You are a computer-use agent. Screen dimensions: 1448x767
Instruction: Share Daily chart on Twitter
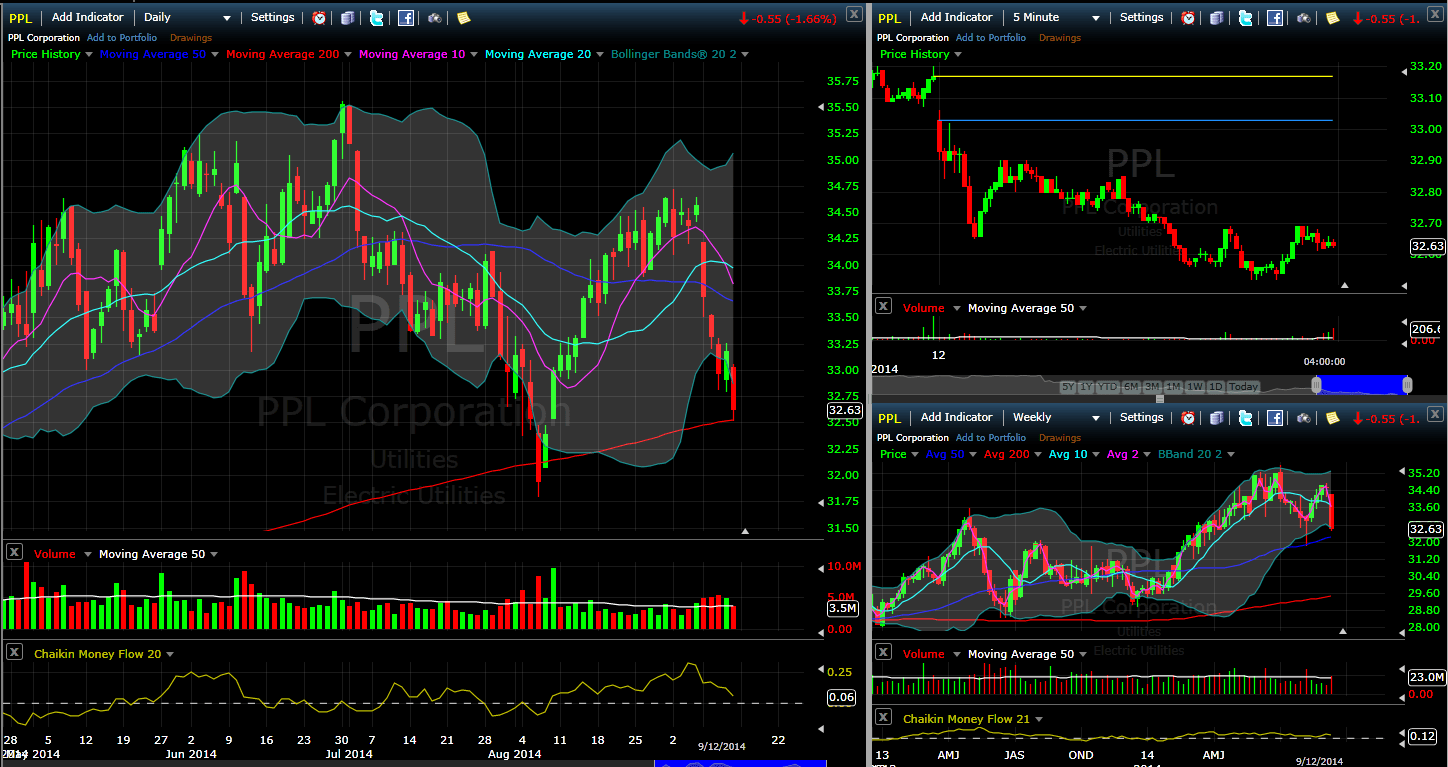[376, 17]
